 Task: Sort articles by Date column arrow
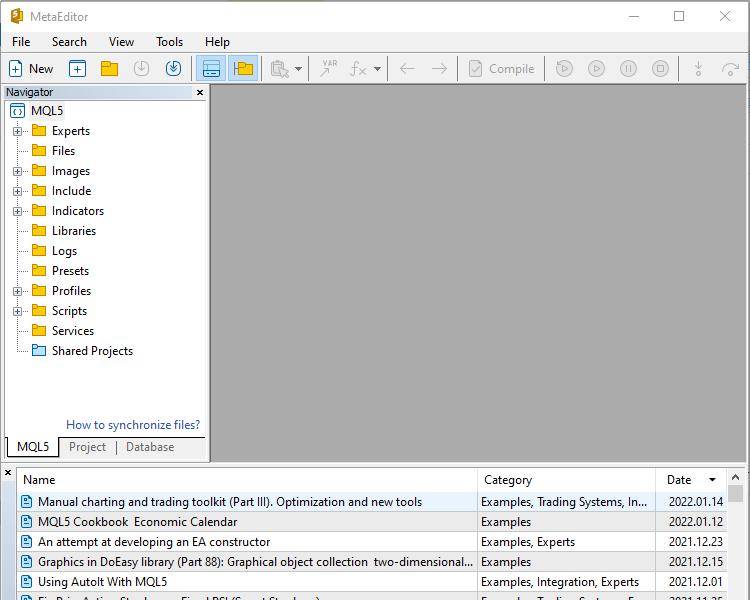click(712, 480)
